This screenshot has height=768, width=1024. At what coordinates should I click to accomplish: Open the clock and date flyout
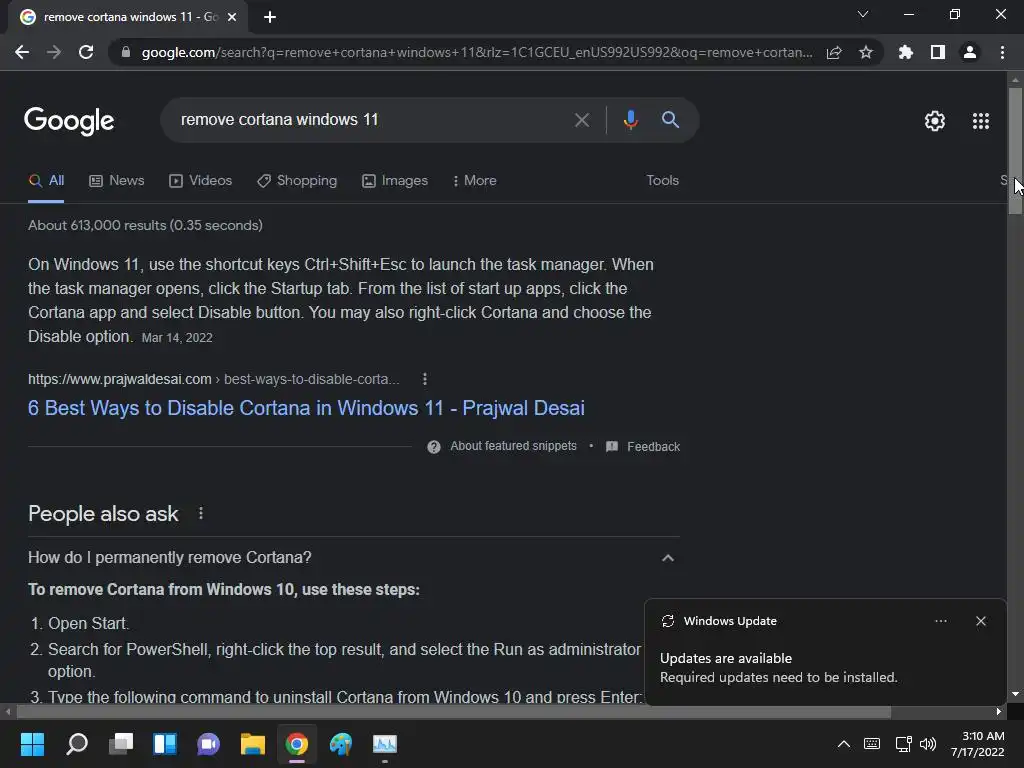[x=978, y=744]
